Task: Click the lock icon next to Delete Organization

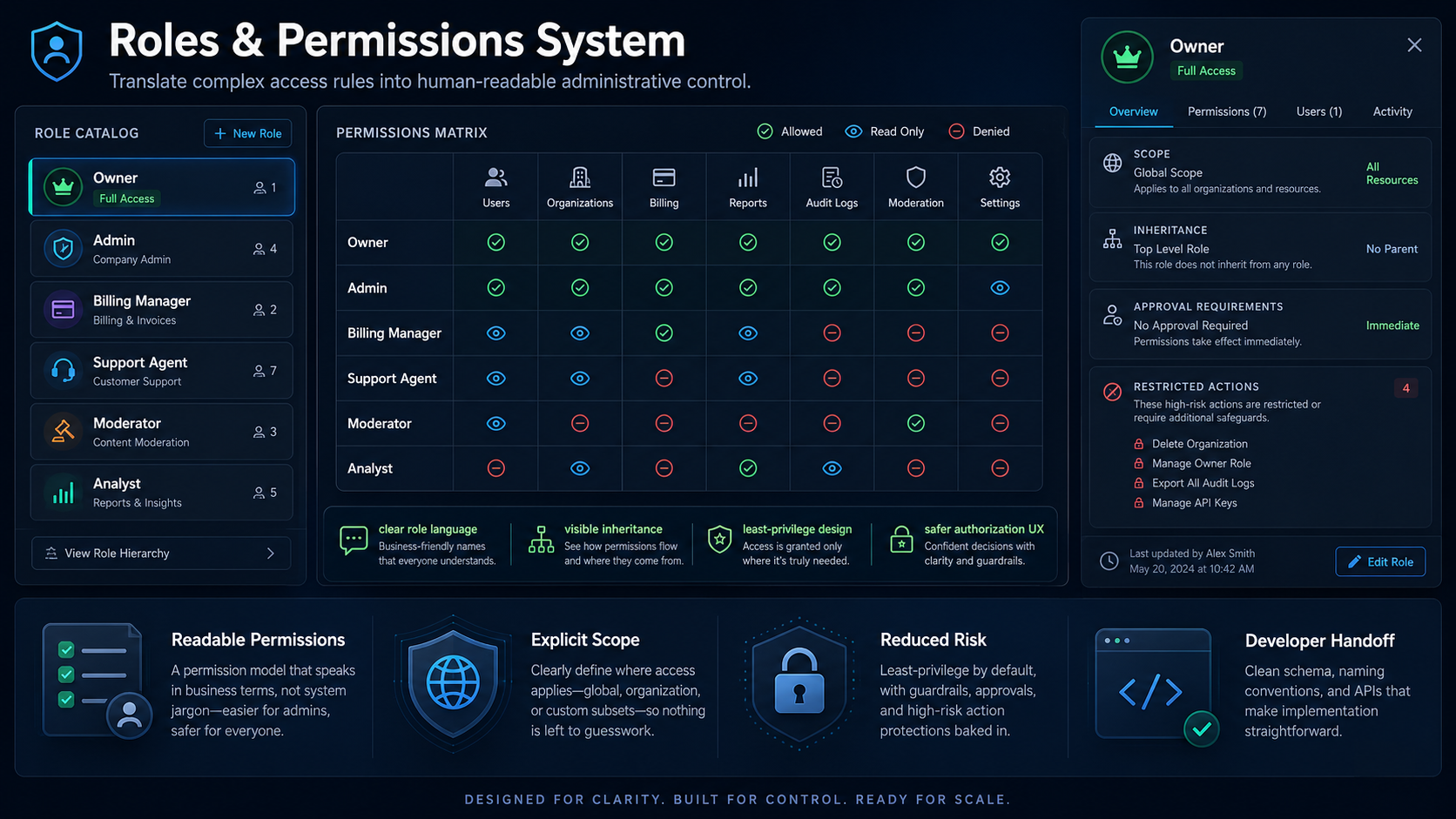Action: pyautogui.click(x=1139, y=444)
